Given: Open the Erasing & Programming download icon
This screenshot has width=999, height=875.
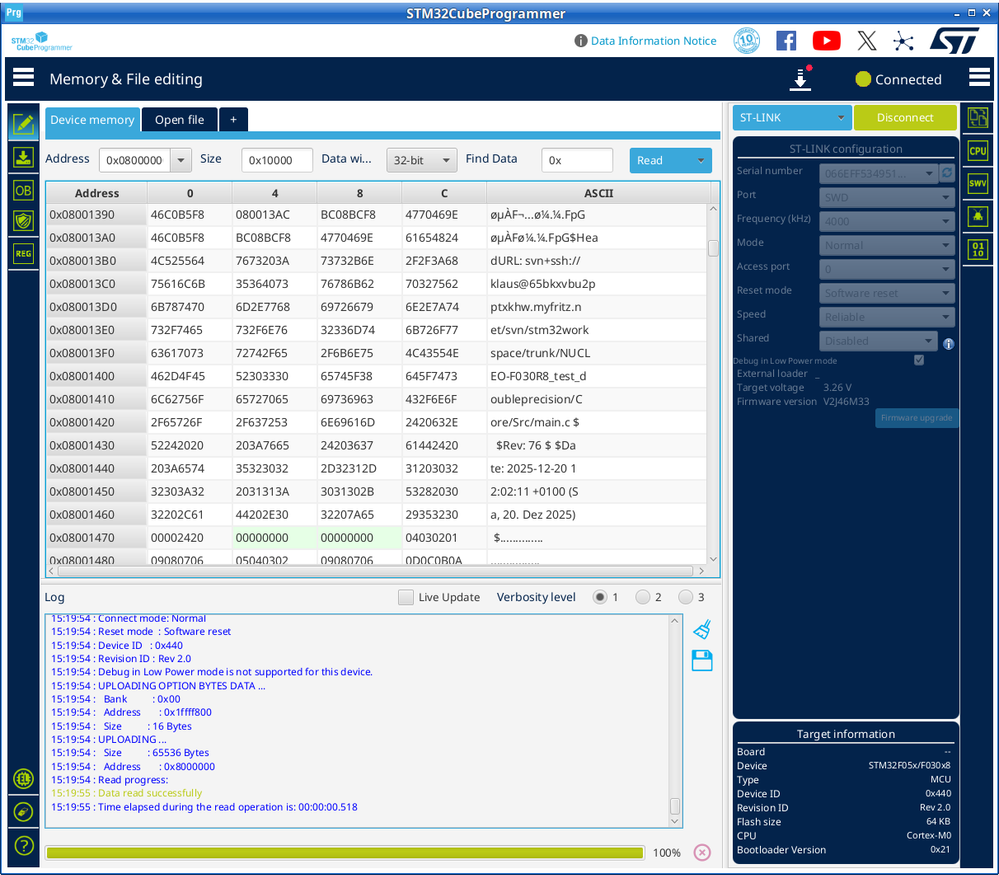Looking at the screenshot, I should click(23, 157).
